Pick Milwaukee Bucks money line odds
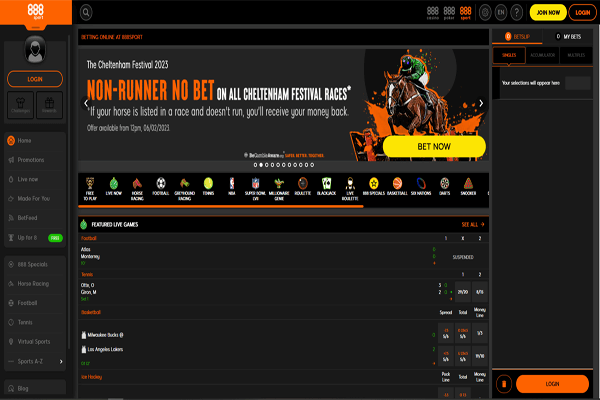 point(480,333)
